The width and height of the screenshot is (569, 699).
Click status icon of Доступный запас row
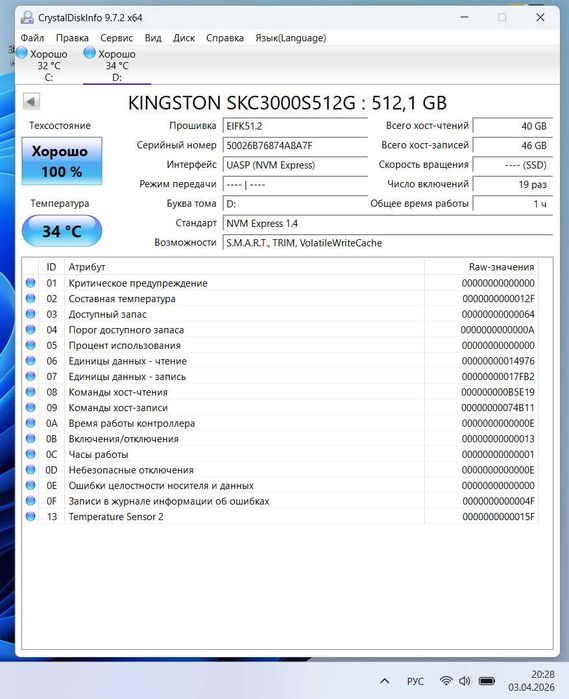pos(30,314)
